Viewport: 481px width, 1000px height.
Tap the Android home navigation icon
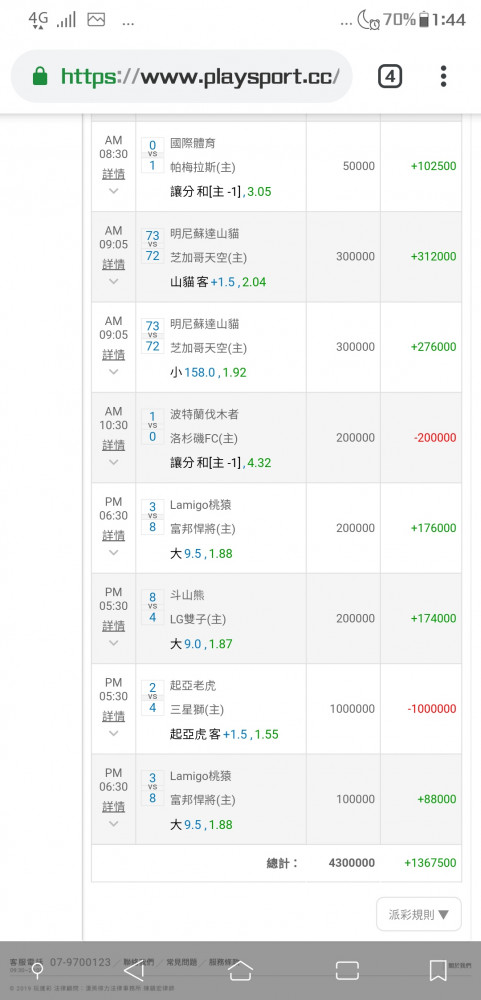pyautogui.click(x=240, y=970)
